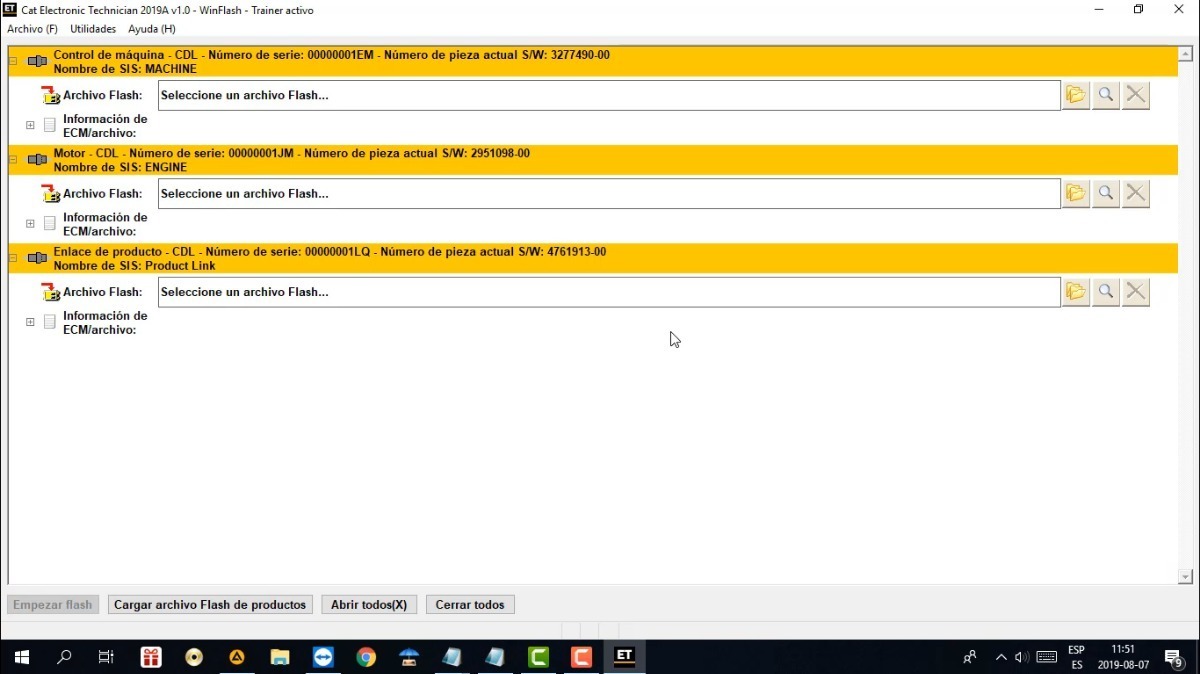Expand Información de ECM/archivo under Enlace de producto
Image resolution: width=1200 pixels, height=674 pixels.
(x=30, y=322)
